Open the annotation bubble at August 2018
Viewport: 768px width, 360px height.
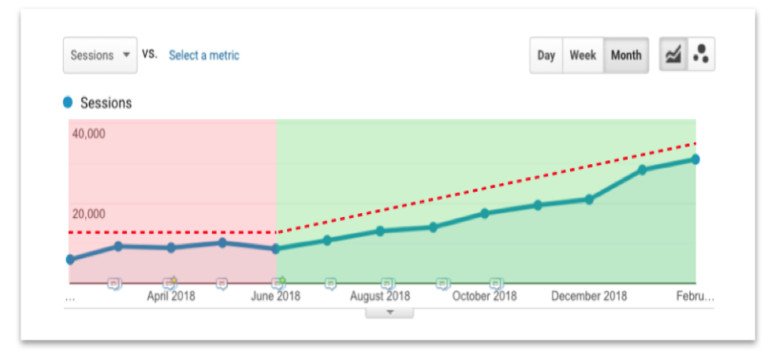[x=388, y=283]
